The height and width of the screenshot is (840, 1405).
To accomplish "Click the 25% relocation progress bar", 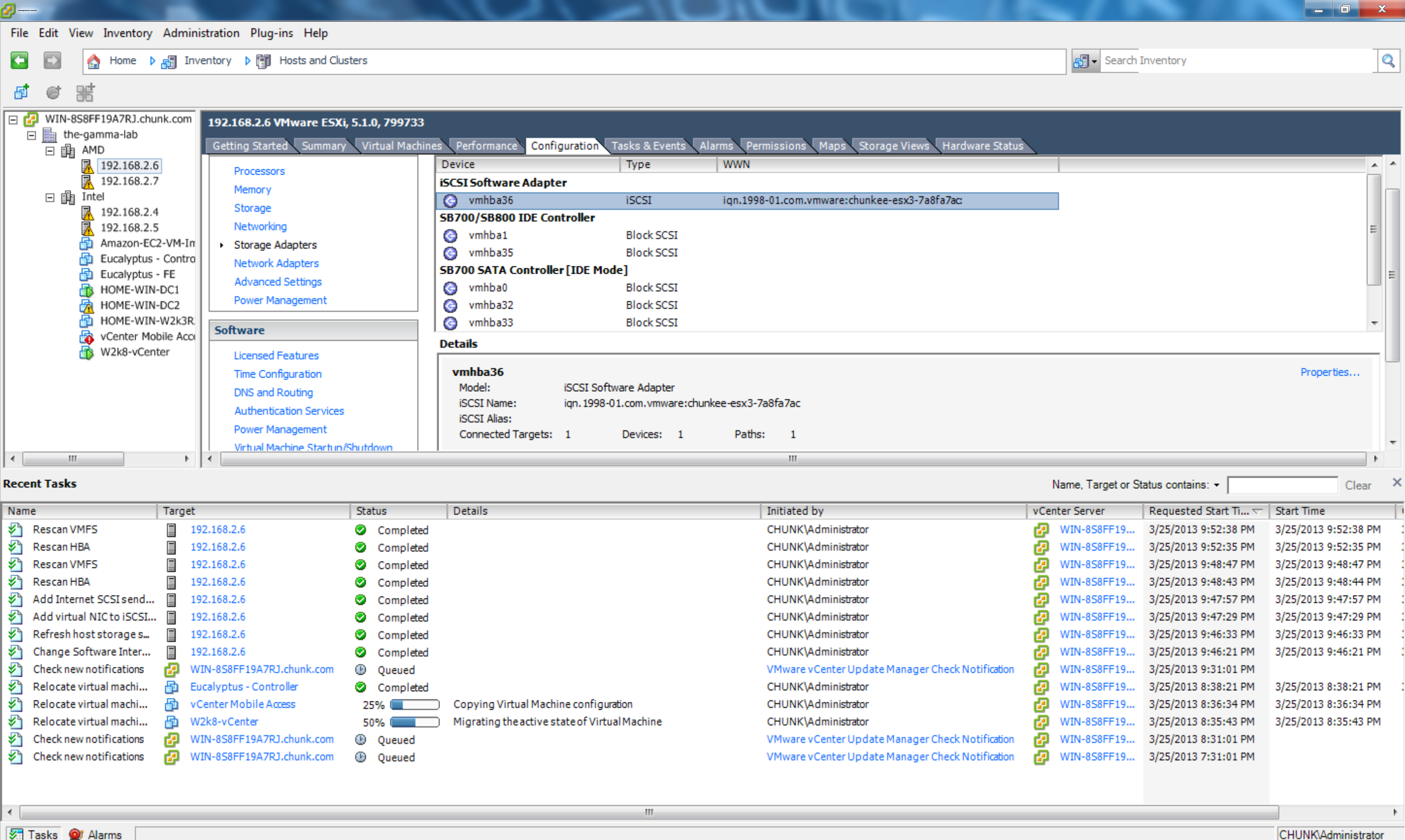I will click(x=414, y=704).
